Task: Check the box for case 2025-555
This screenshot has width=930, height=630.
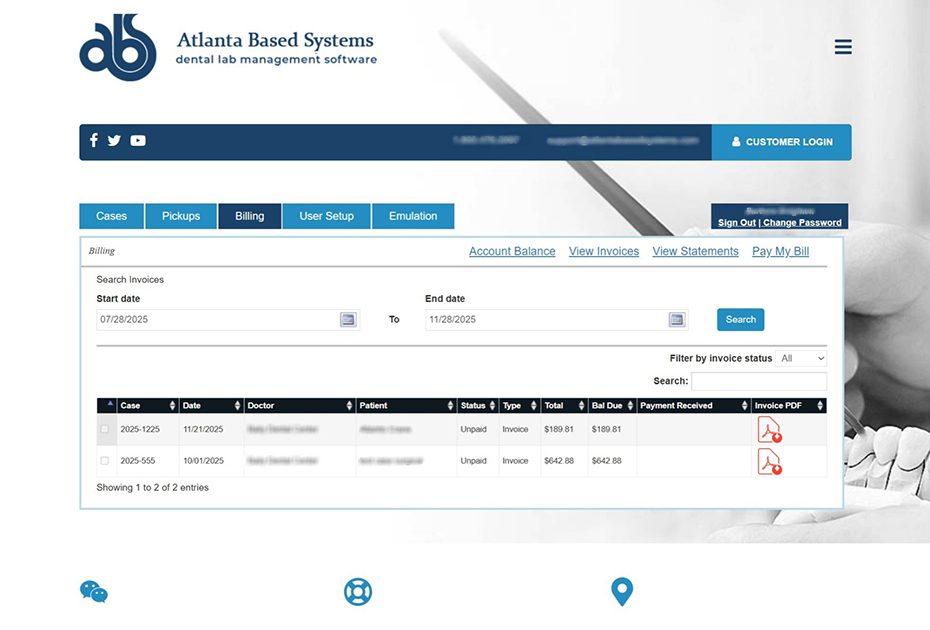Action: click(105, 461)
